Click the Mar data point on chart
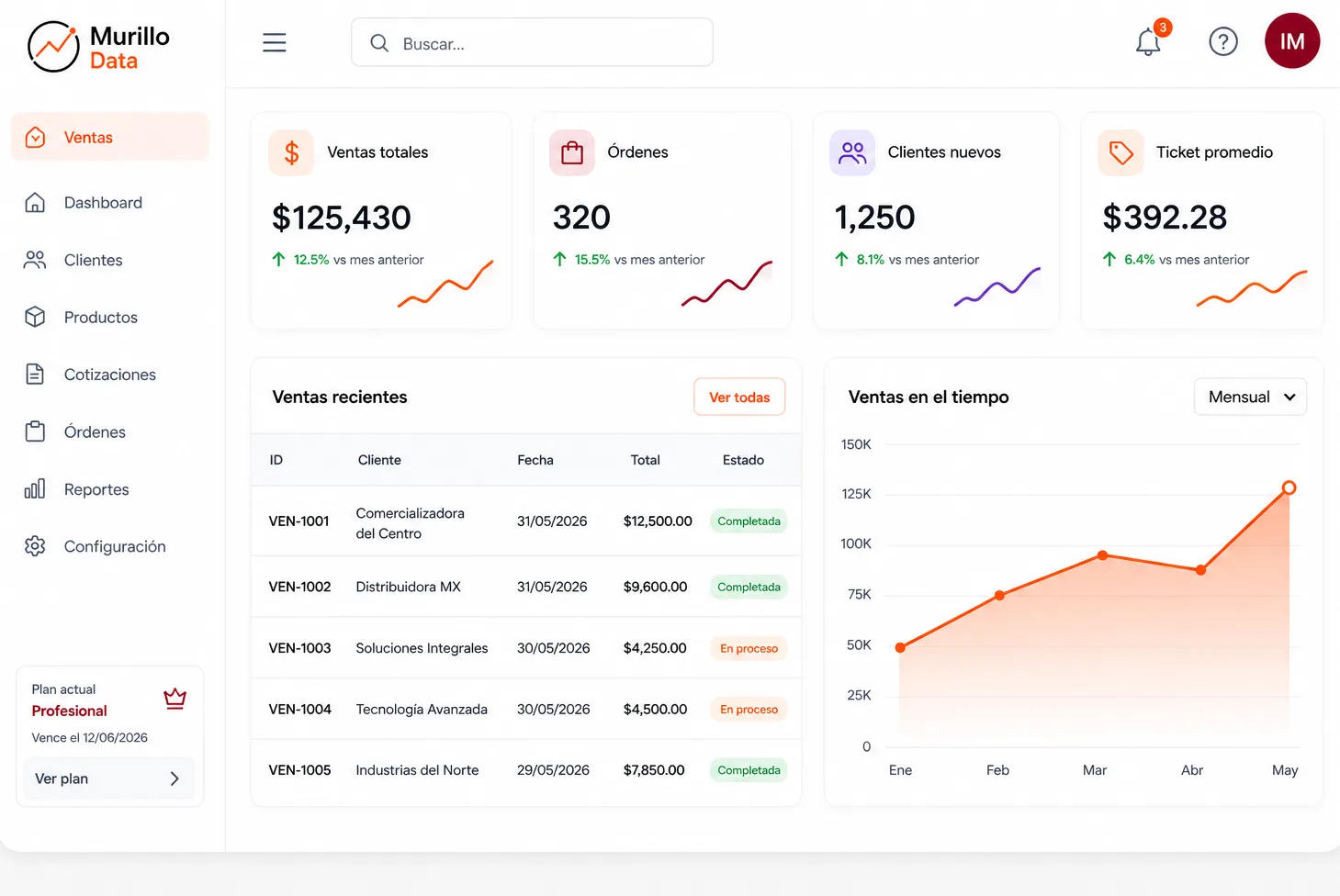Screen dimensions: 1340x896 (x=1102, y=555)
